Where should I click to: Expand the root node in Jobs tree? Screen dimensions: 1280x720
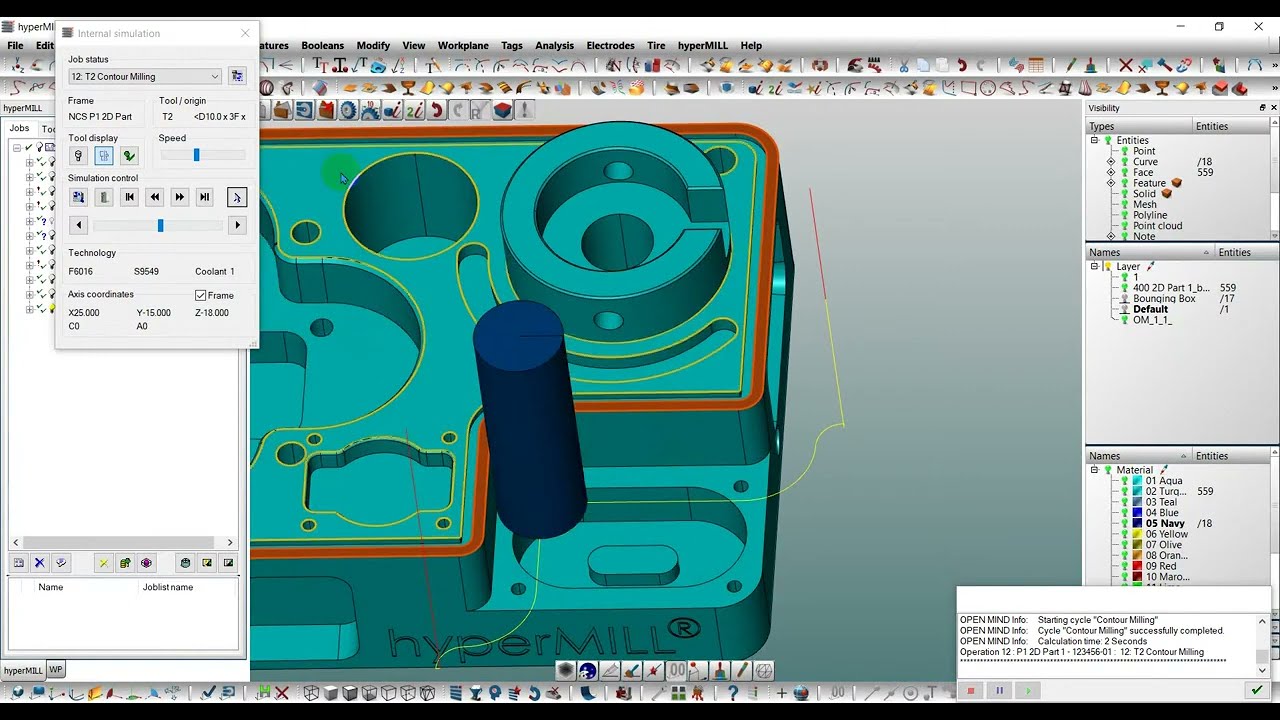[17, 147]
